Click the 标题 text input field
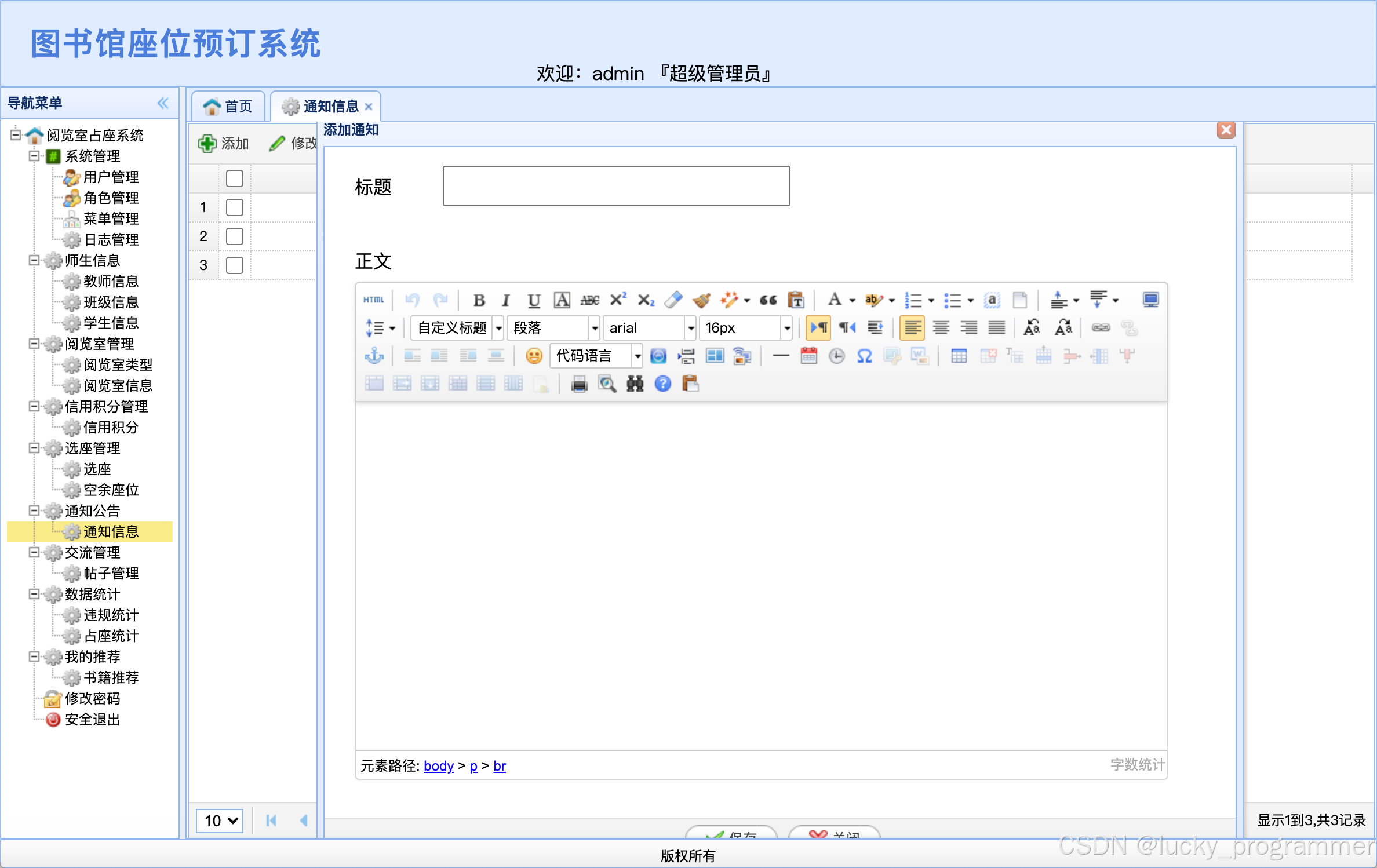Viewport: 1377px width, 868px height. pyautogui.click(x=616, y=187)
